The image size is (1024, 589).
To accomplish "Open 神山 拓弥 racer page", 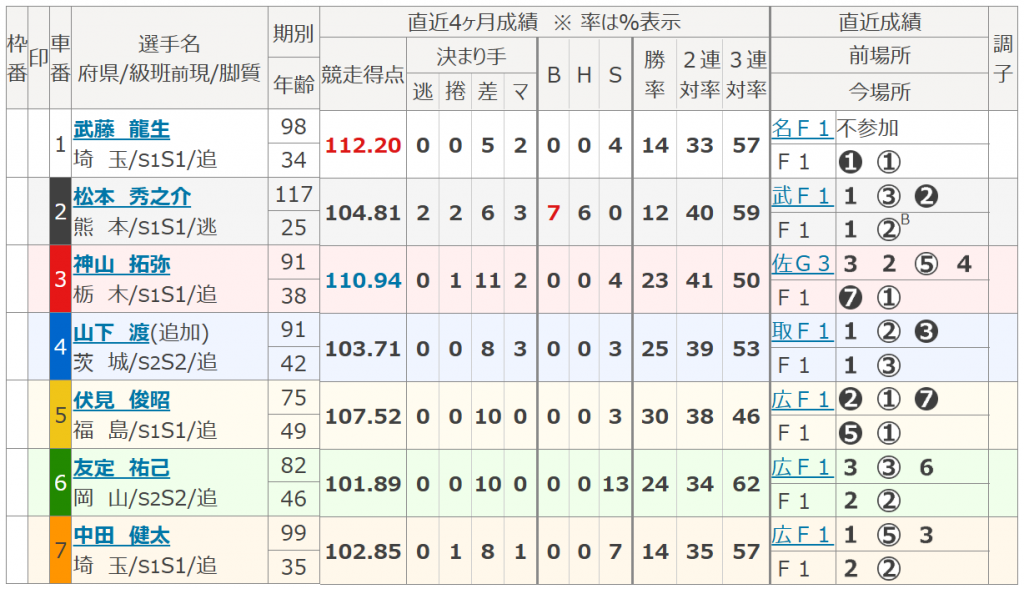I will tap(121, 265).
